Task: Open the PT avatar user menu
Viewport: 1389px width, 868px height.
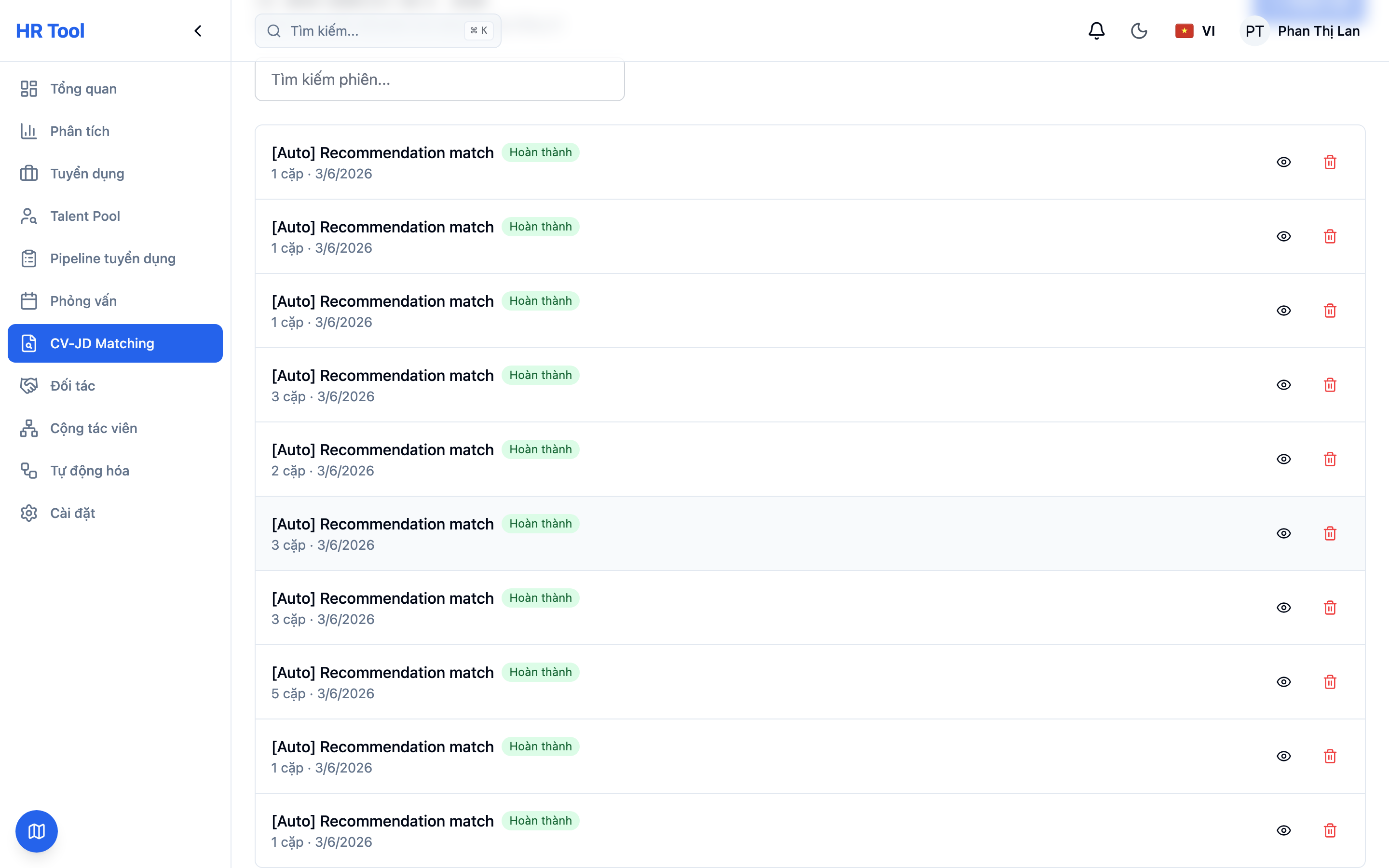Action: tap(1254, 31)
